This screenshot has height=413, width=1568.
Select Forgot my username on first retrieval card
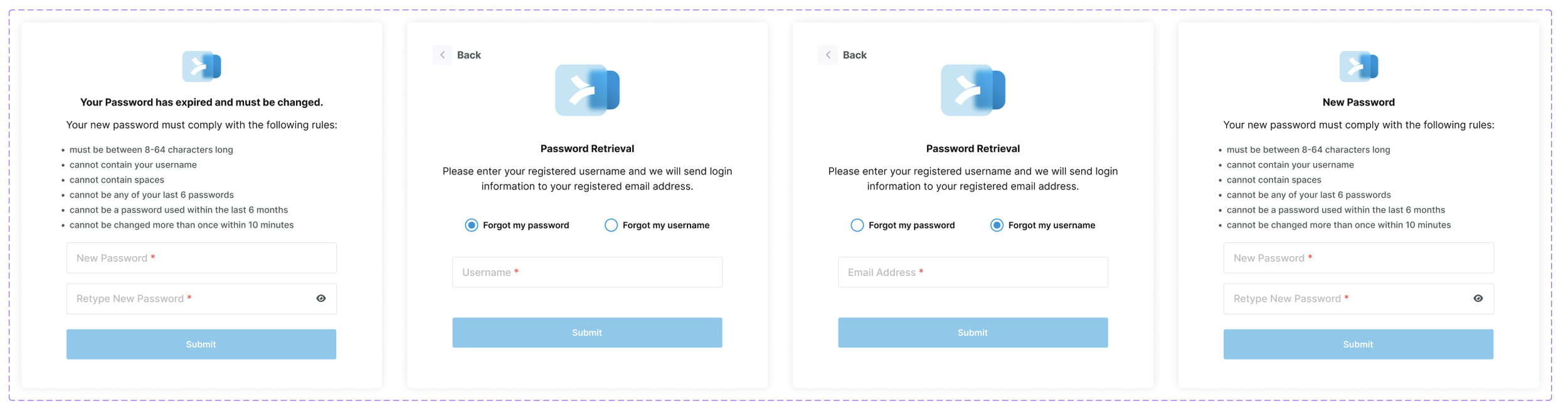[611, 225]
